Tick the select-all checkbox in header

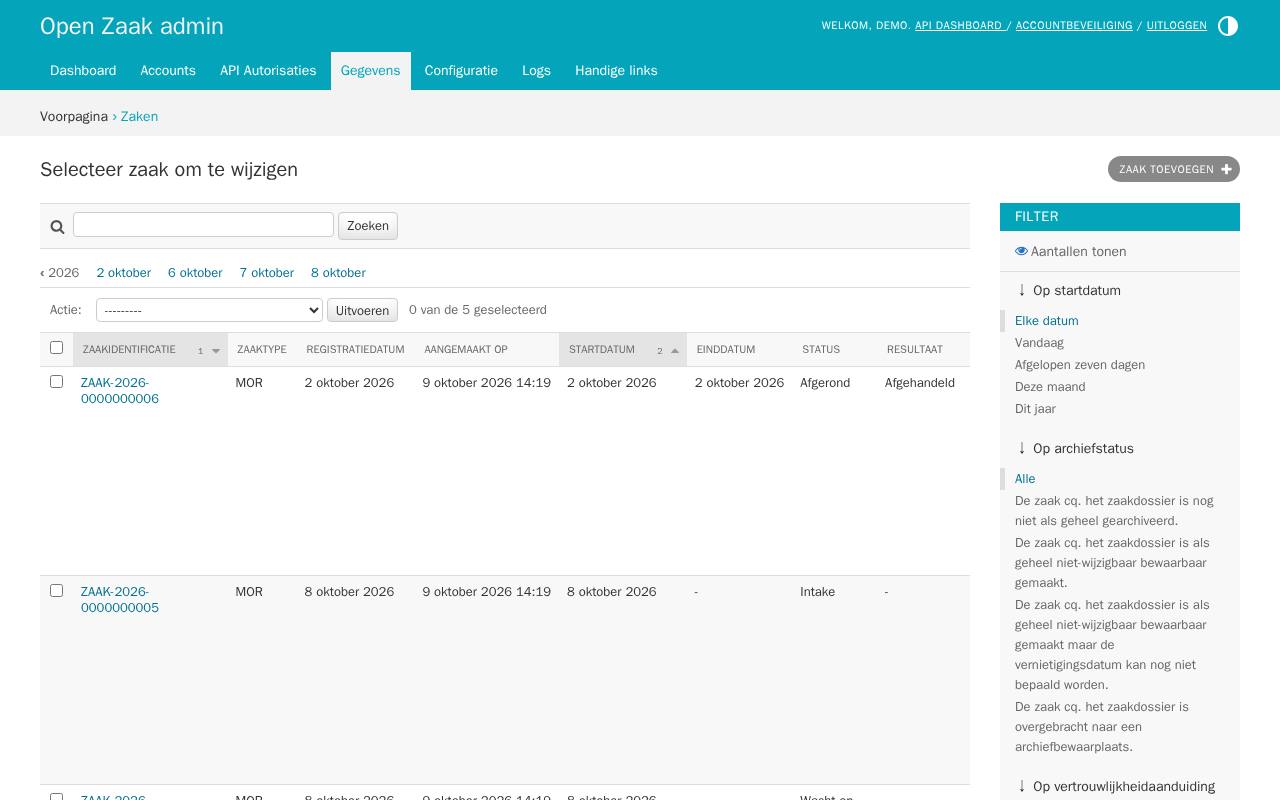point(56,347)
